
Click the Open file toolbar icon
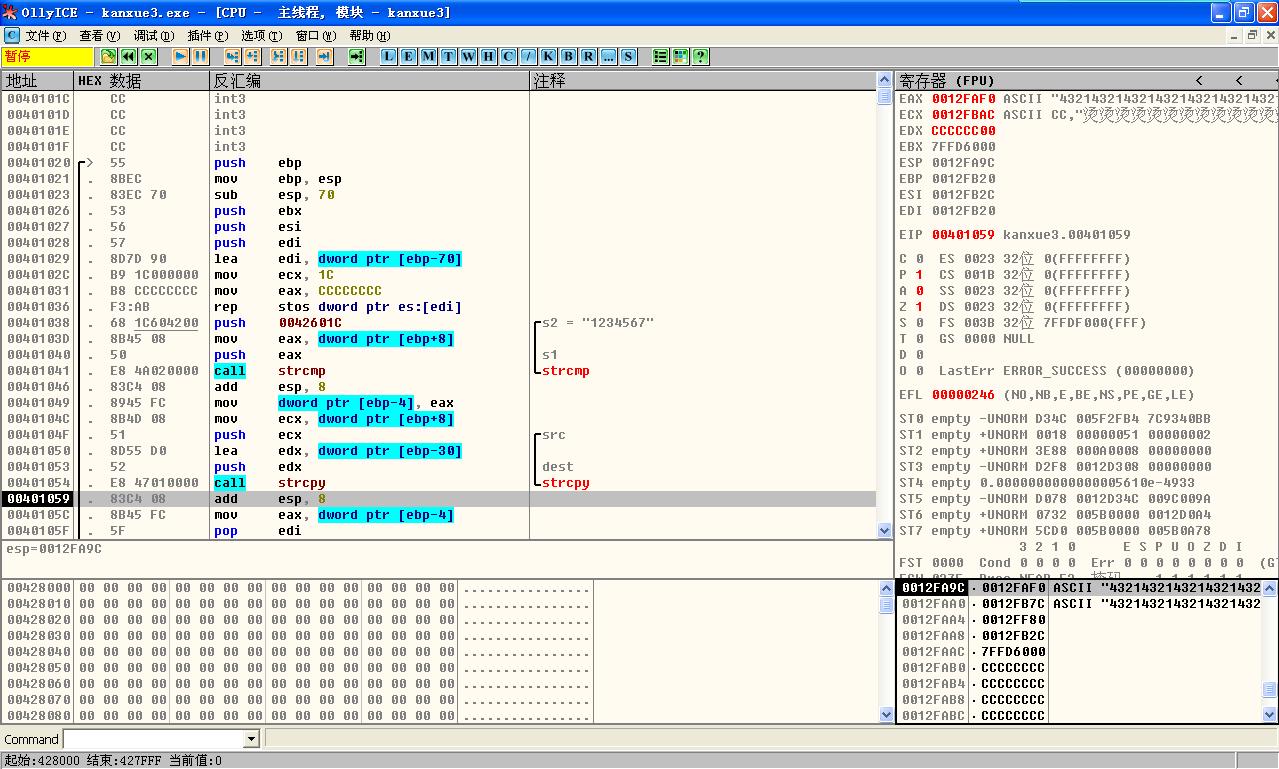[109, 57]
